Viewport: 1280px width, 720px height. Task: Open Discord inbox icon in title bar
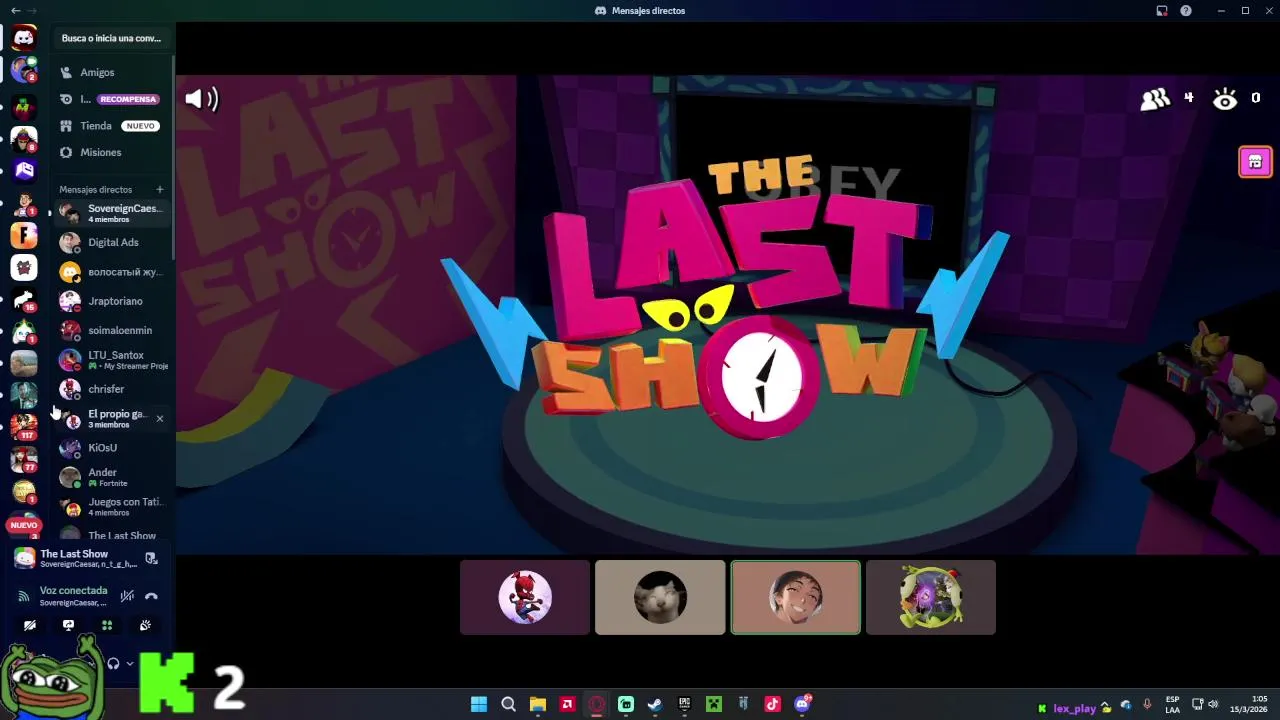click(x=1162, y=11)
